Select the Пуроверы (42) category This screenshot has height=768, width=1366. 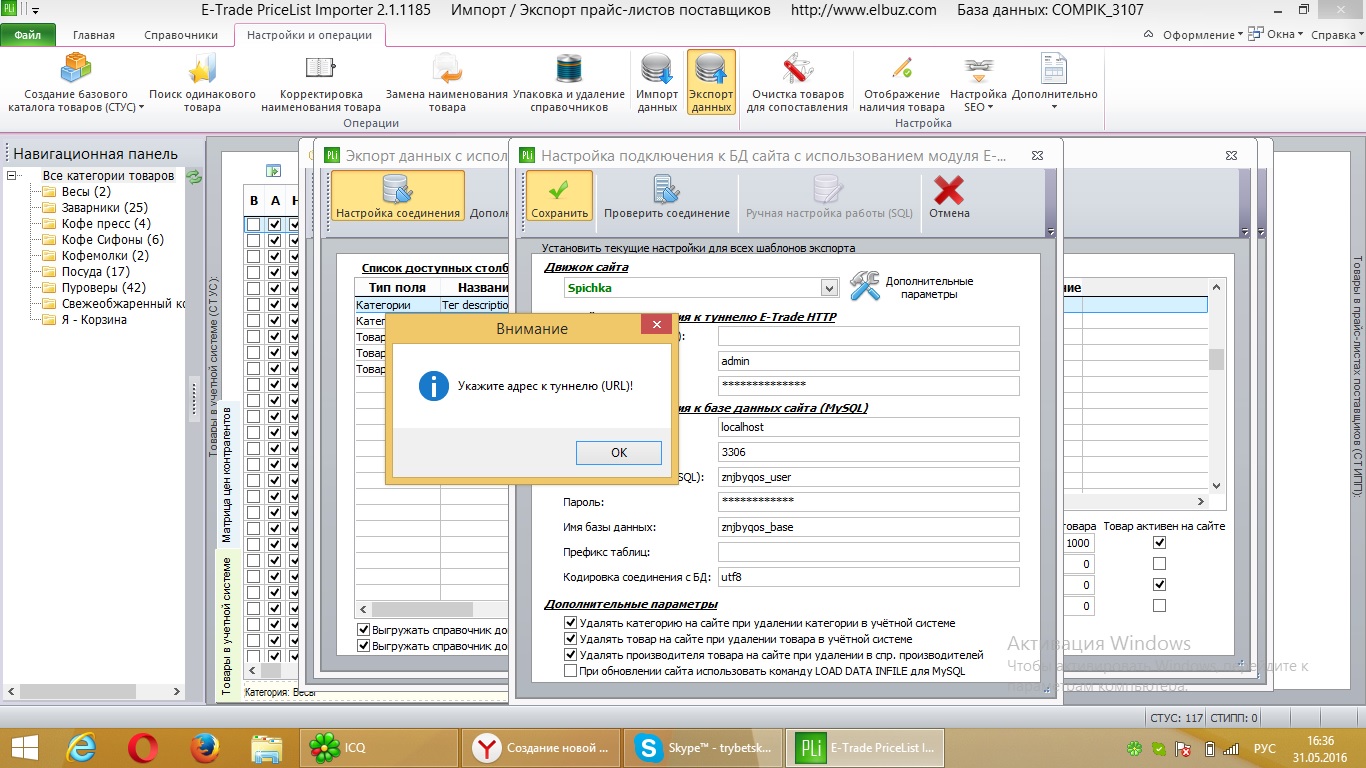coord(104,288)
